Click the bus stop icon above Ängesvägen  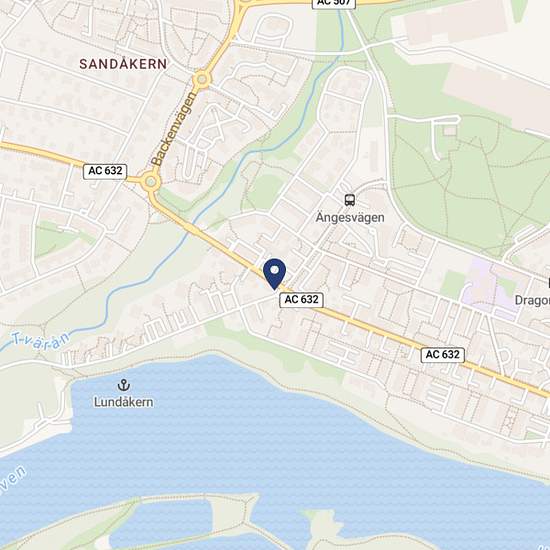click(x=350, y=200)
